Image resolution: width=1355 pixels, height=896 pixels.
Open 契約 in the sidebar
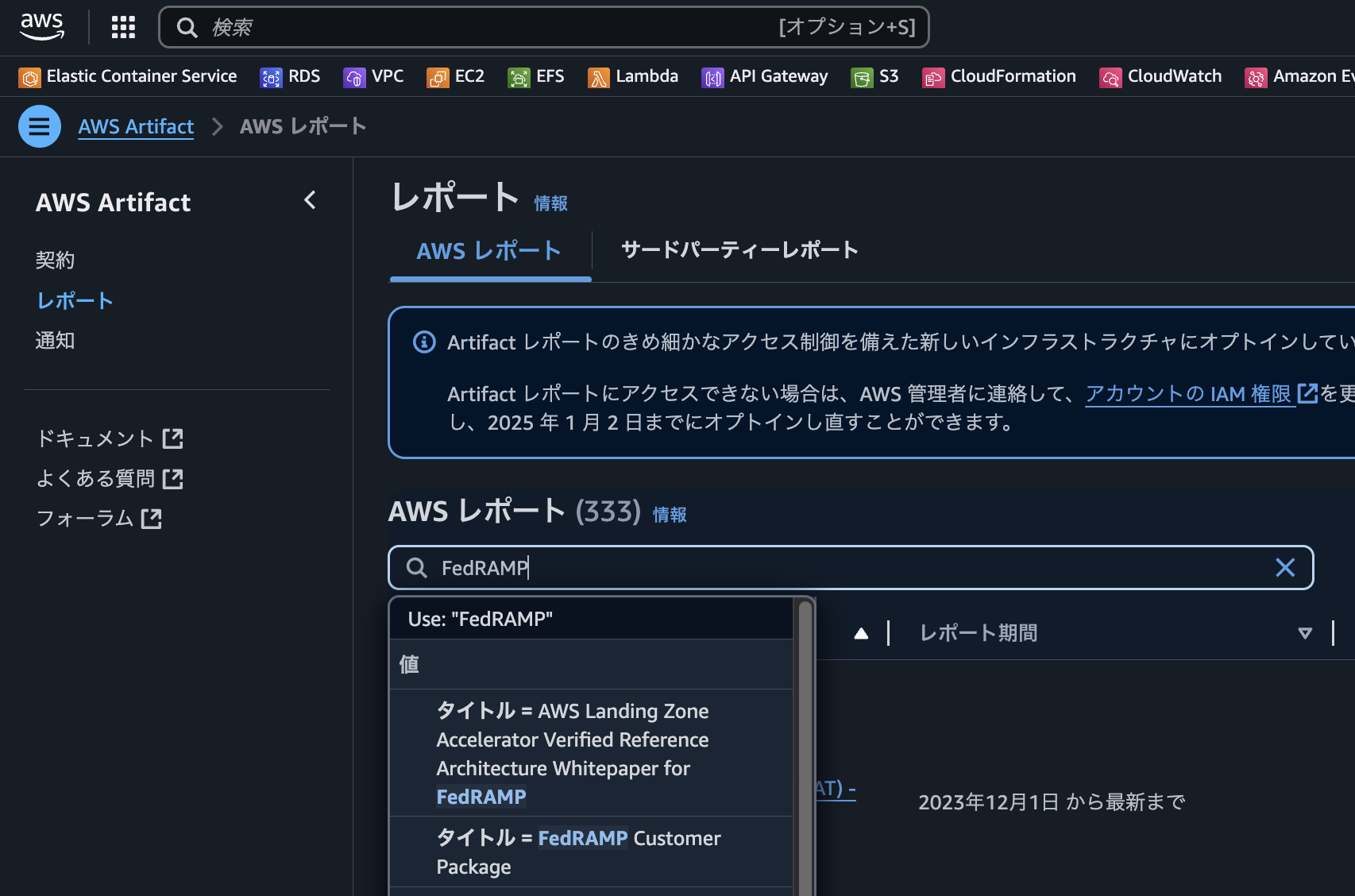(55, 260)
